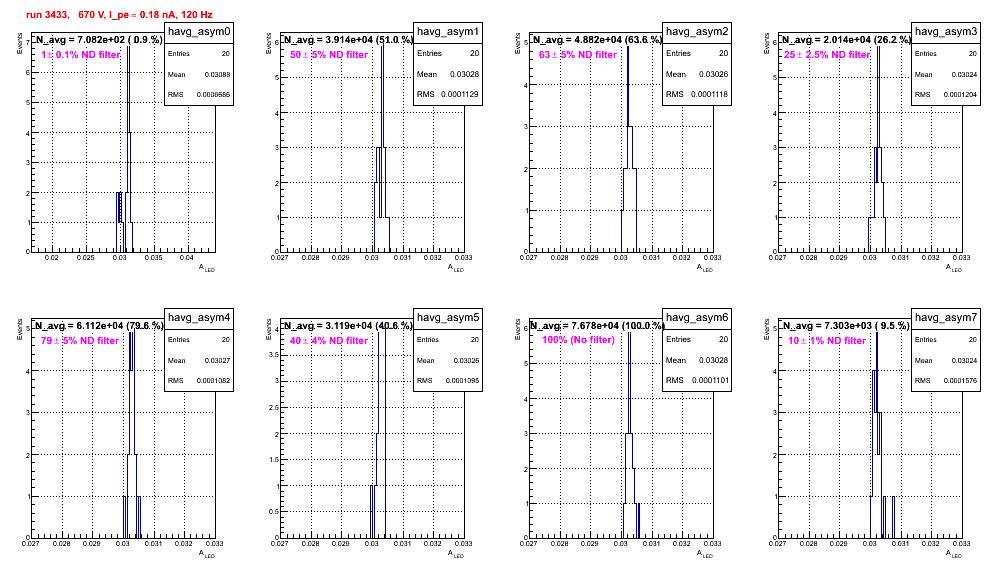Viewport: 996px width, 572px height.
Task: Select the havg_asym3 stats box title
Action: click(x=946, y=32)
